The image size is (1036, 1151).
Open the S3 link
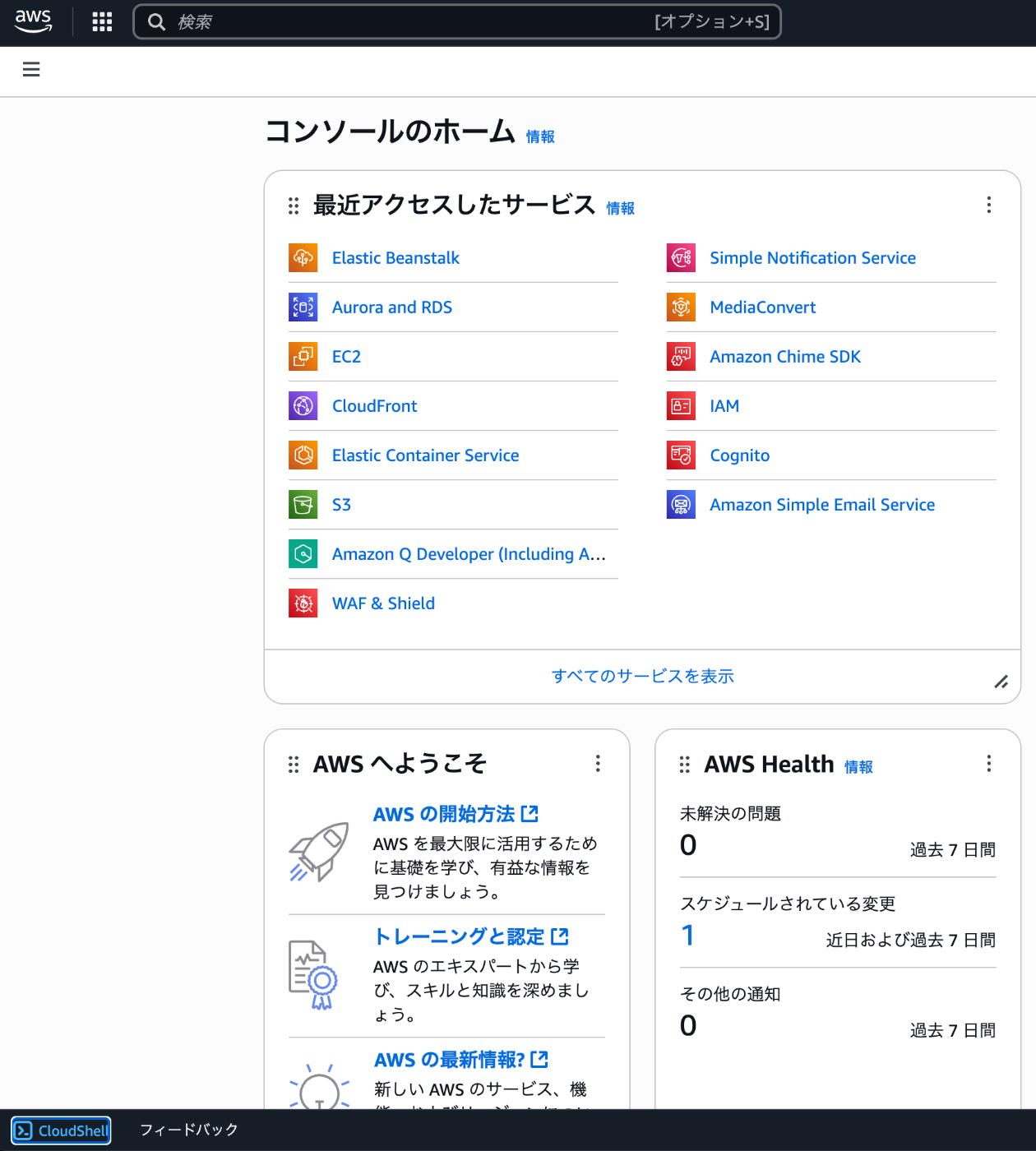click(341, 505)
